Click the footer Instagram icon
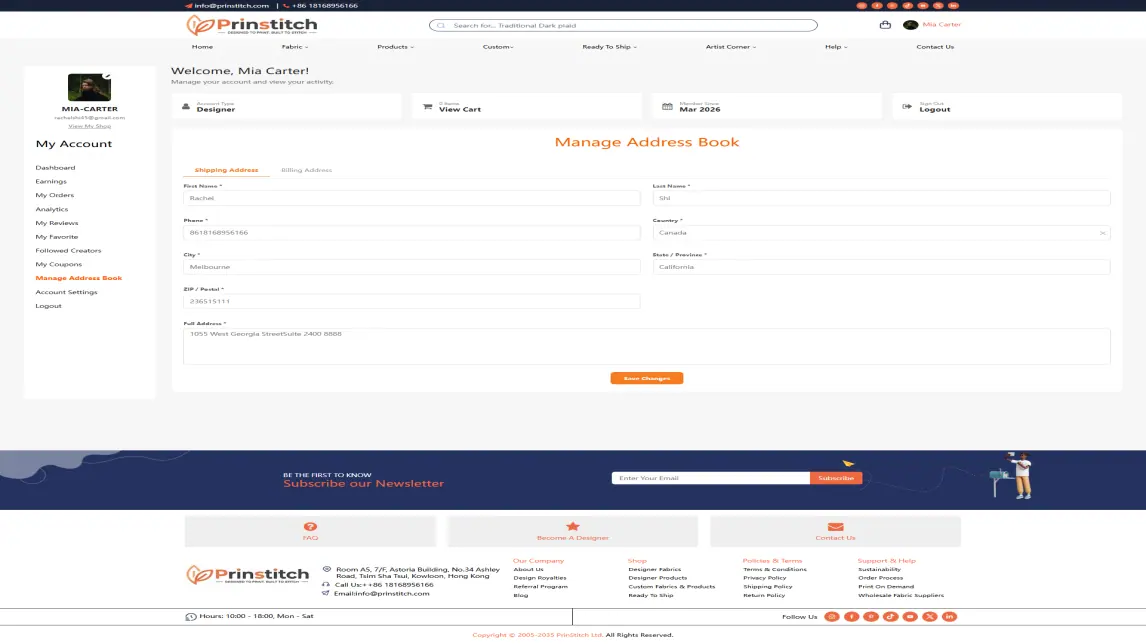This screenshot has width=1146, height=644. click(832, 616)
